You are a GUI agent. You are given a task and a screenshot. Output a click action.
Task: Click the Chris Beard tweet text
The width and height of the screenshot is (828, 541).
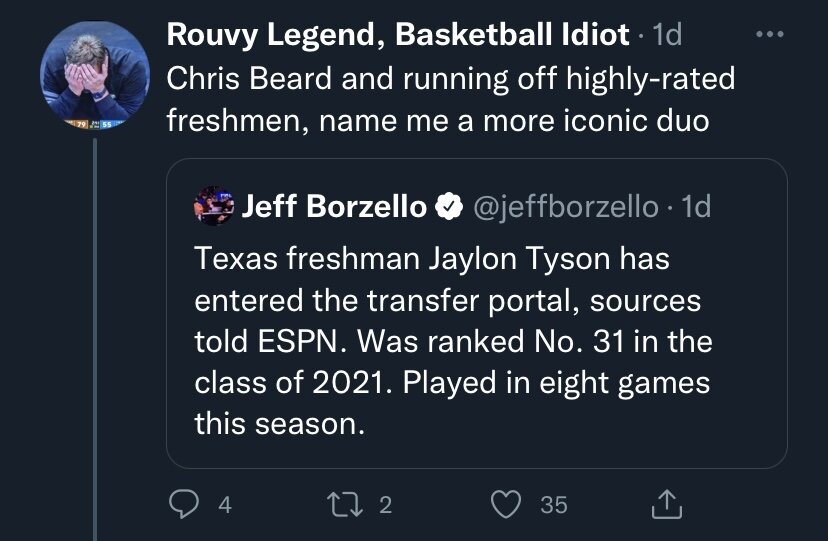click(x=450, y=99)
